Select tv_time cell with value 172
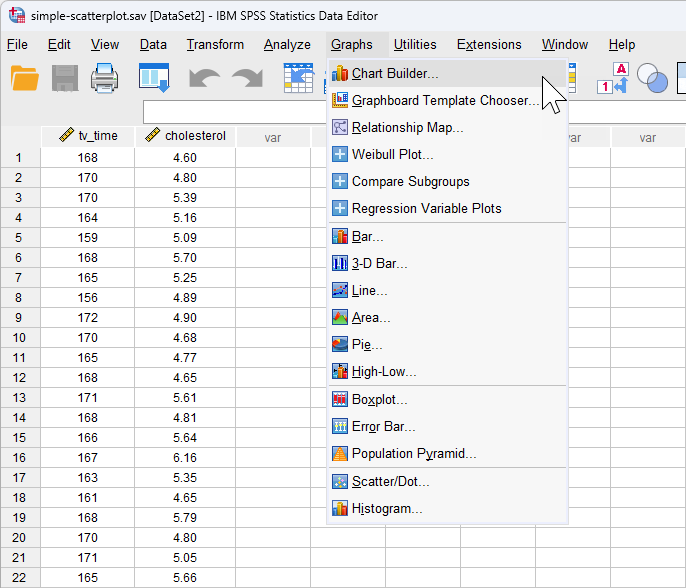686x588 pixels. point(88,318)
